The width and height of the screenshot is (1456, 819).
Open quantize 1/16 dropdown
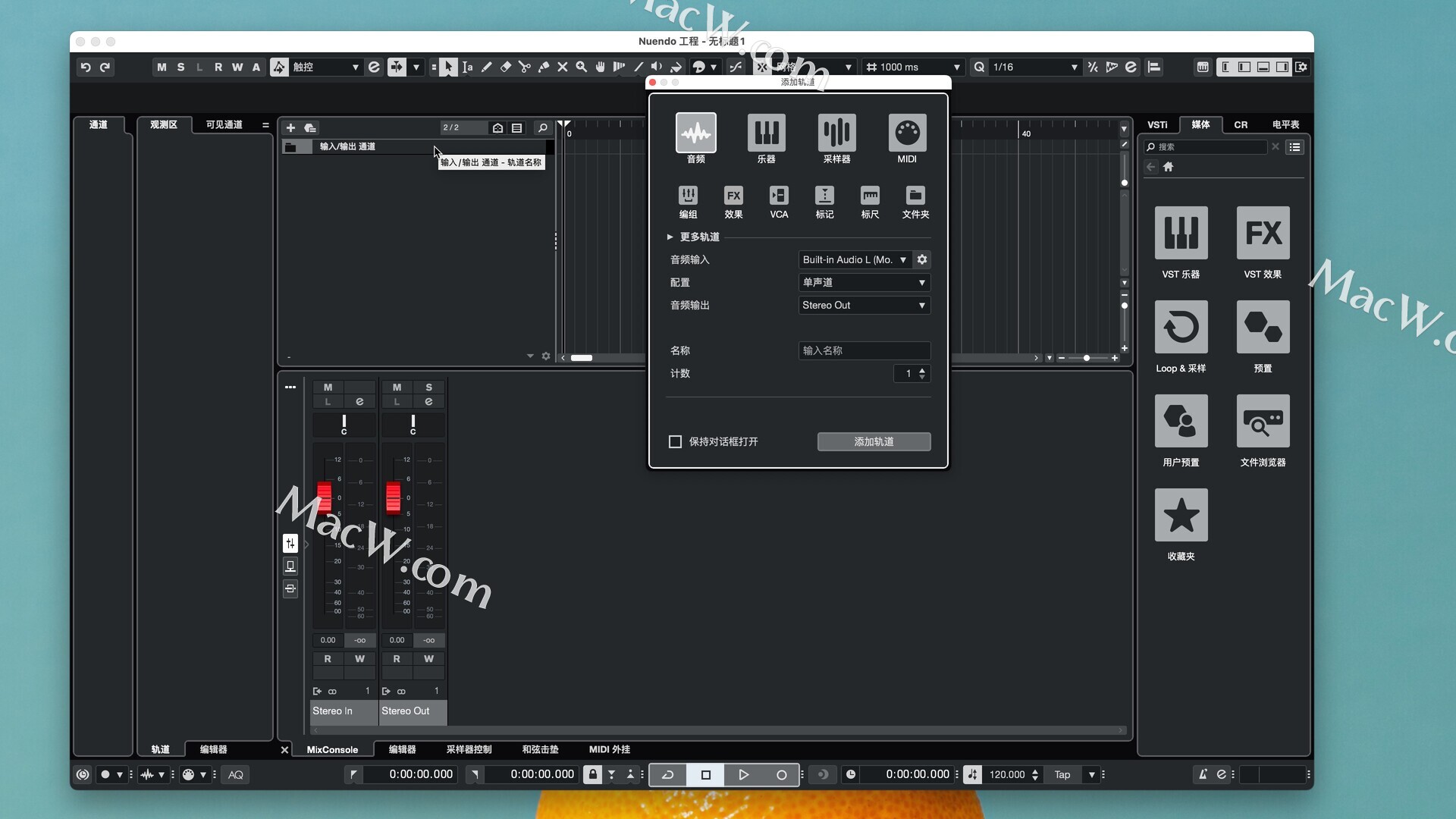[x=1034, y=67]
